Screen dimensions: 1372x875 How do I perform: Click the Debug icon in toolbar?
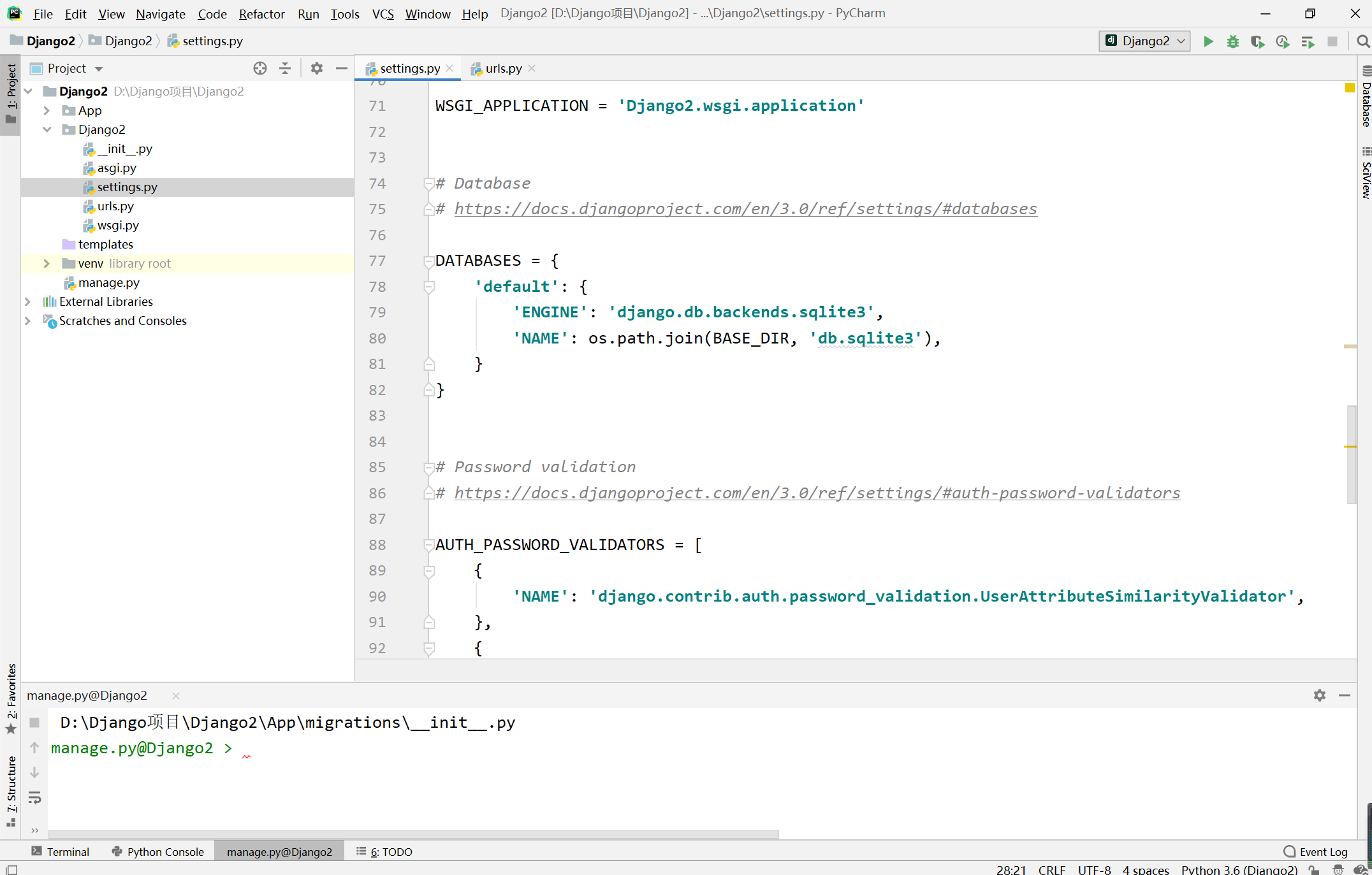[1232, 41]
